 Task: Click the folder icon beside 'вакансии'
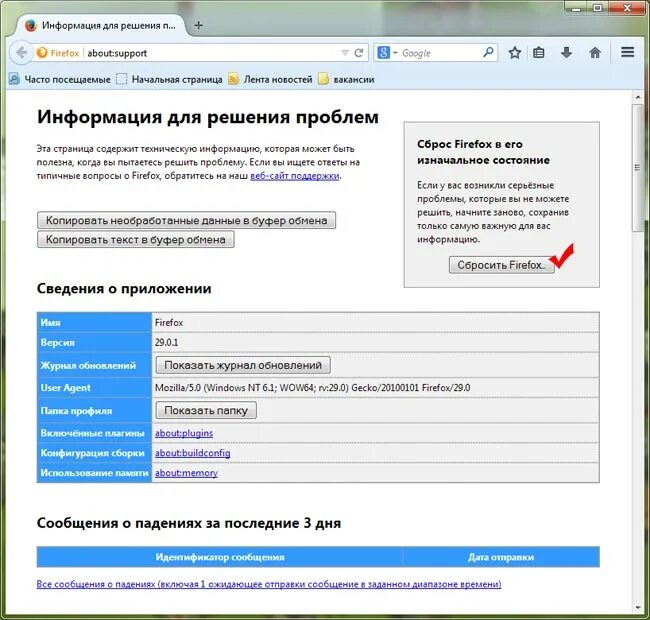point(323,79)
